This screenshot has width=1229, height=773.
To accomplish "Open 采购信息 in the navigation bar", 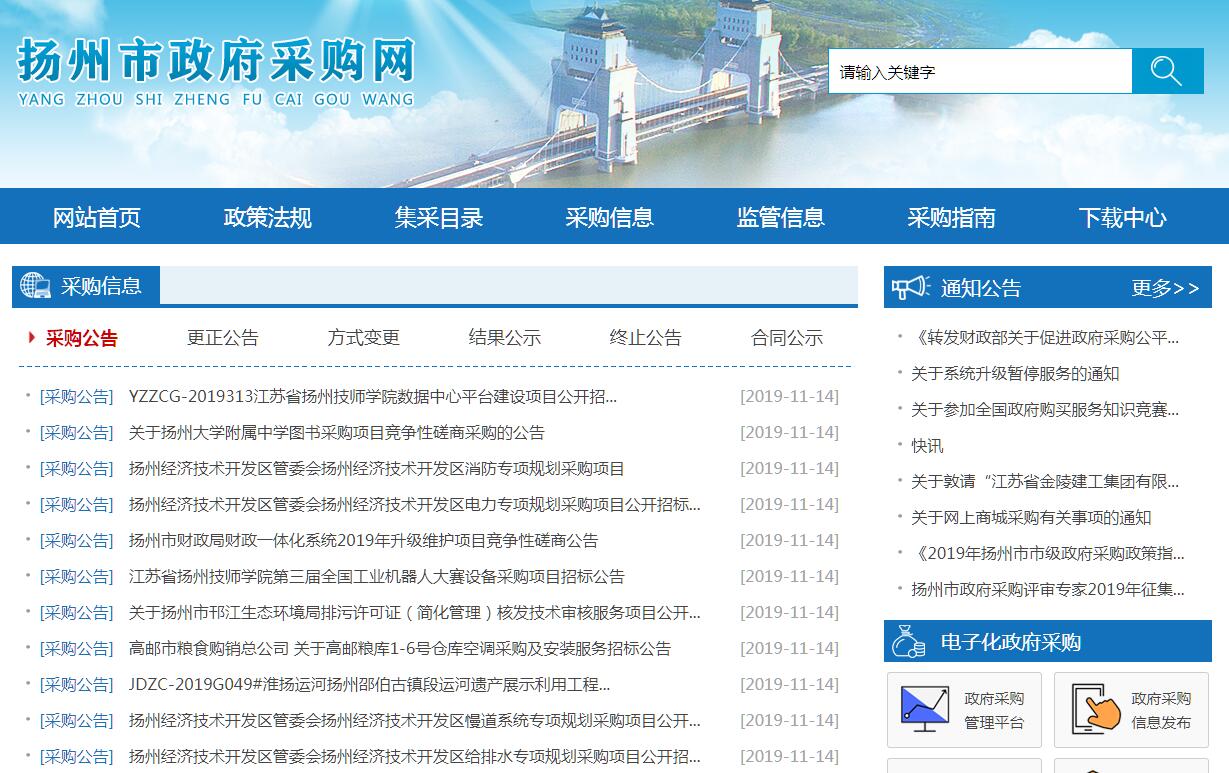I will 609,217.
